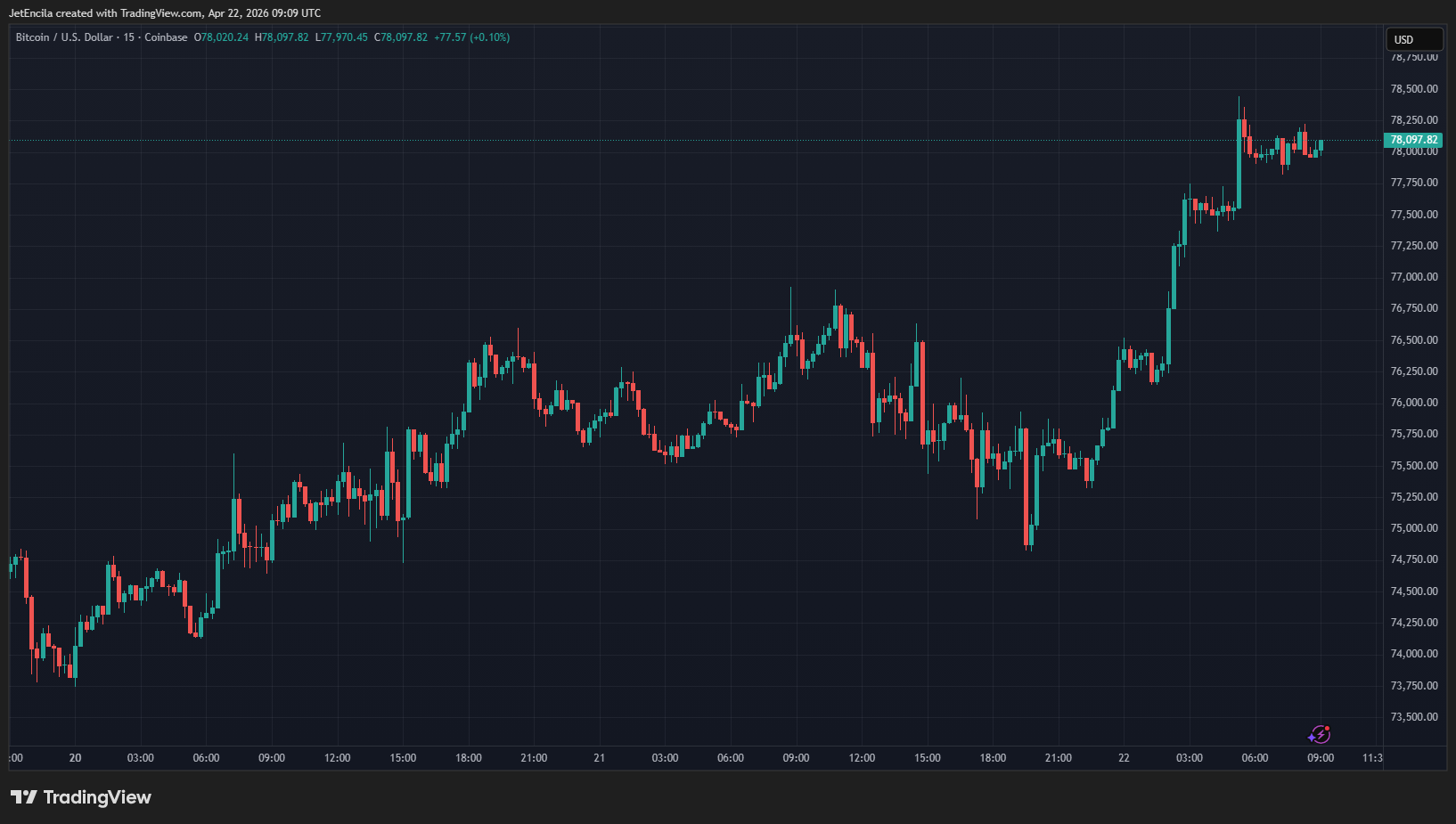The image size is (1456, 824).
Task: Click the 78,500.00 price scale label
Action: pos(1414,89)
